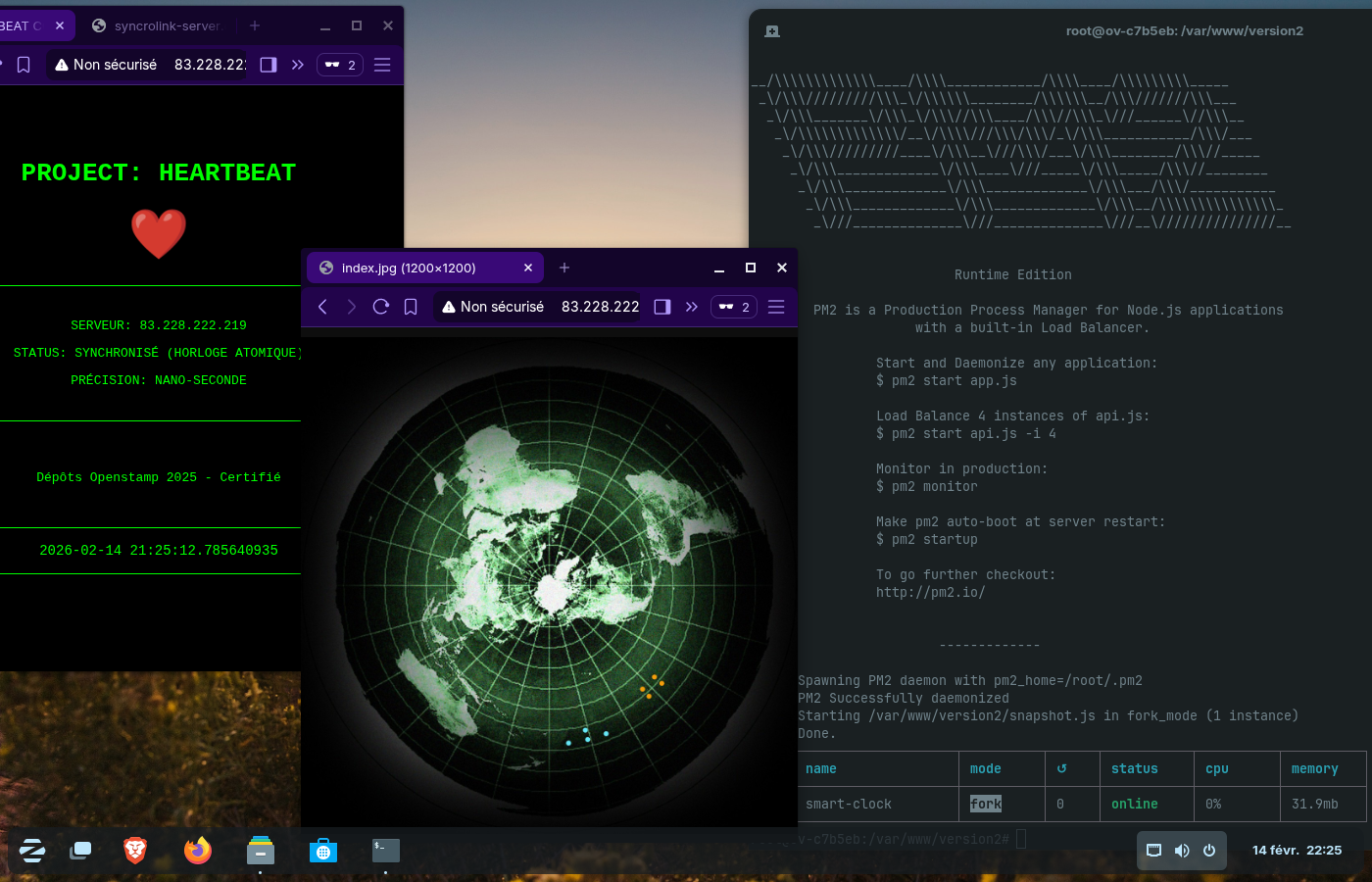The width and height of the screenshot is (1372, 882).
Task: Open Brave browser from the taskbar
Action: click(135, 850)
